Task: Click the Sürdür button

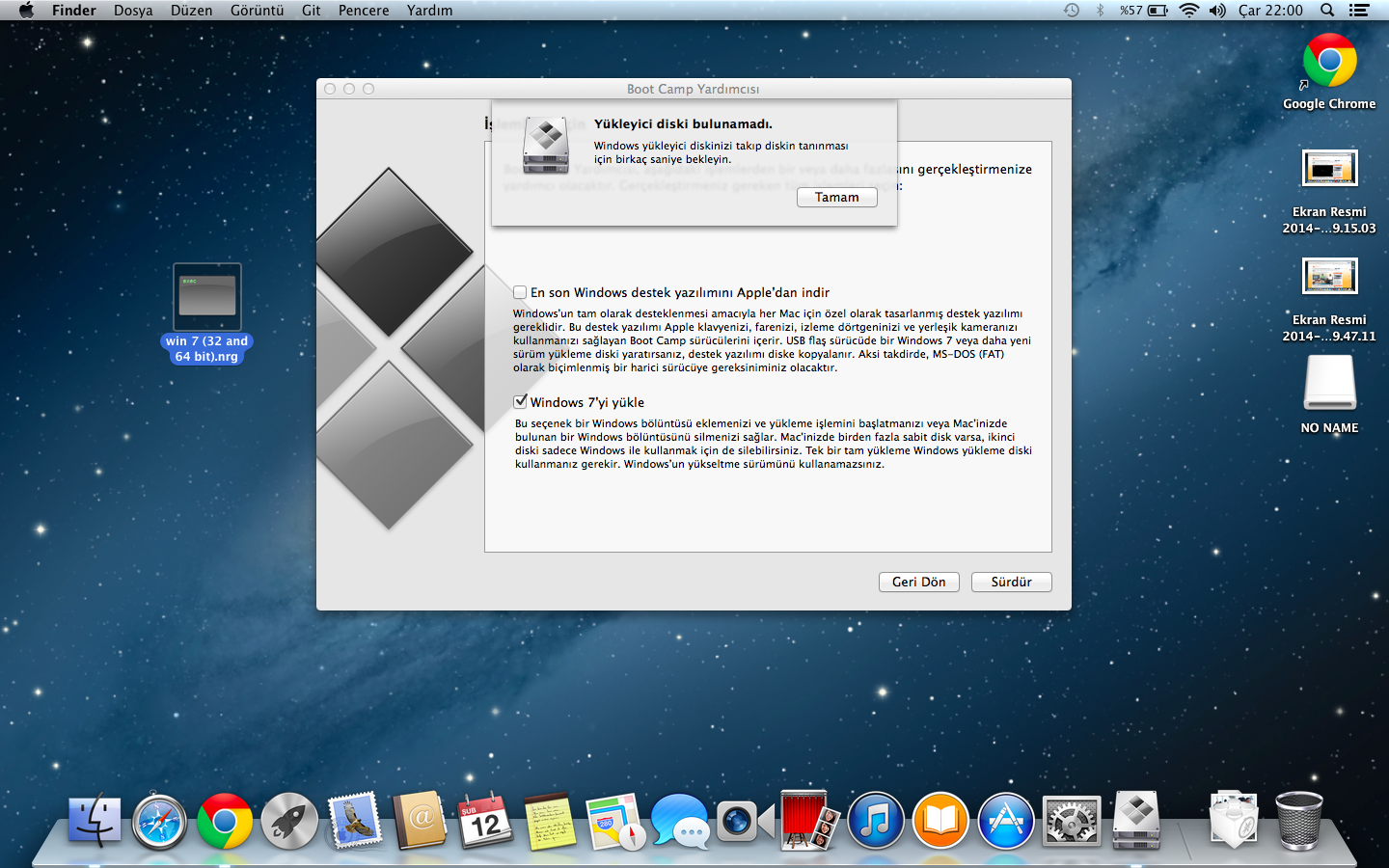Action: (x=1011, y=582)
